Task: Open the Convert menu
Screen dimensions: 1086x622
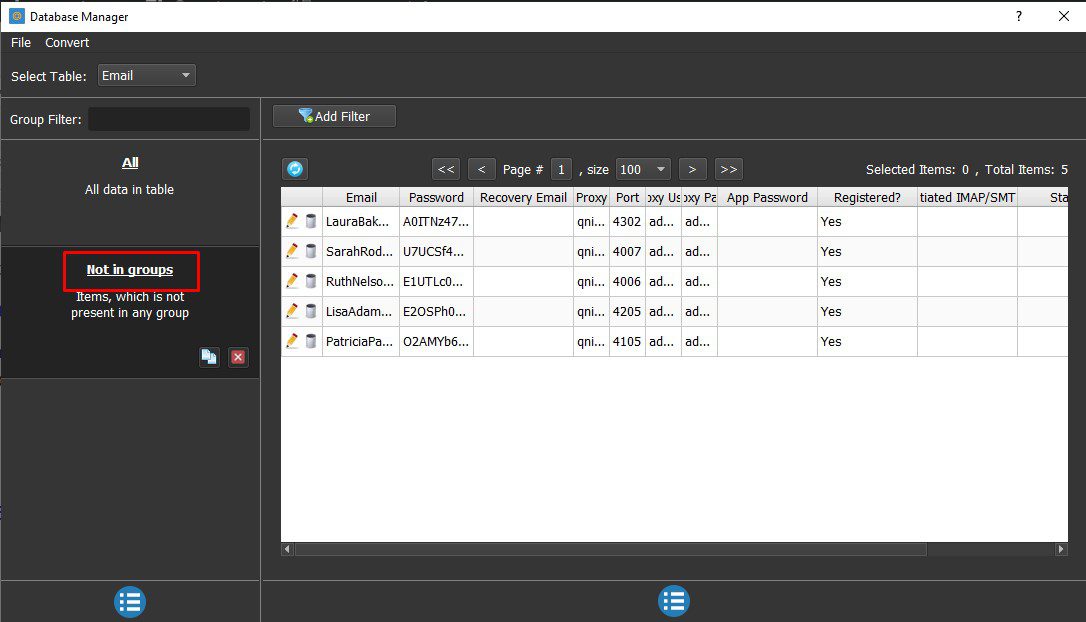Action: click(x=67, y=42)
